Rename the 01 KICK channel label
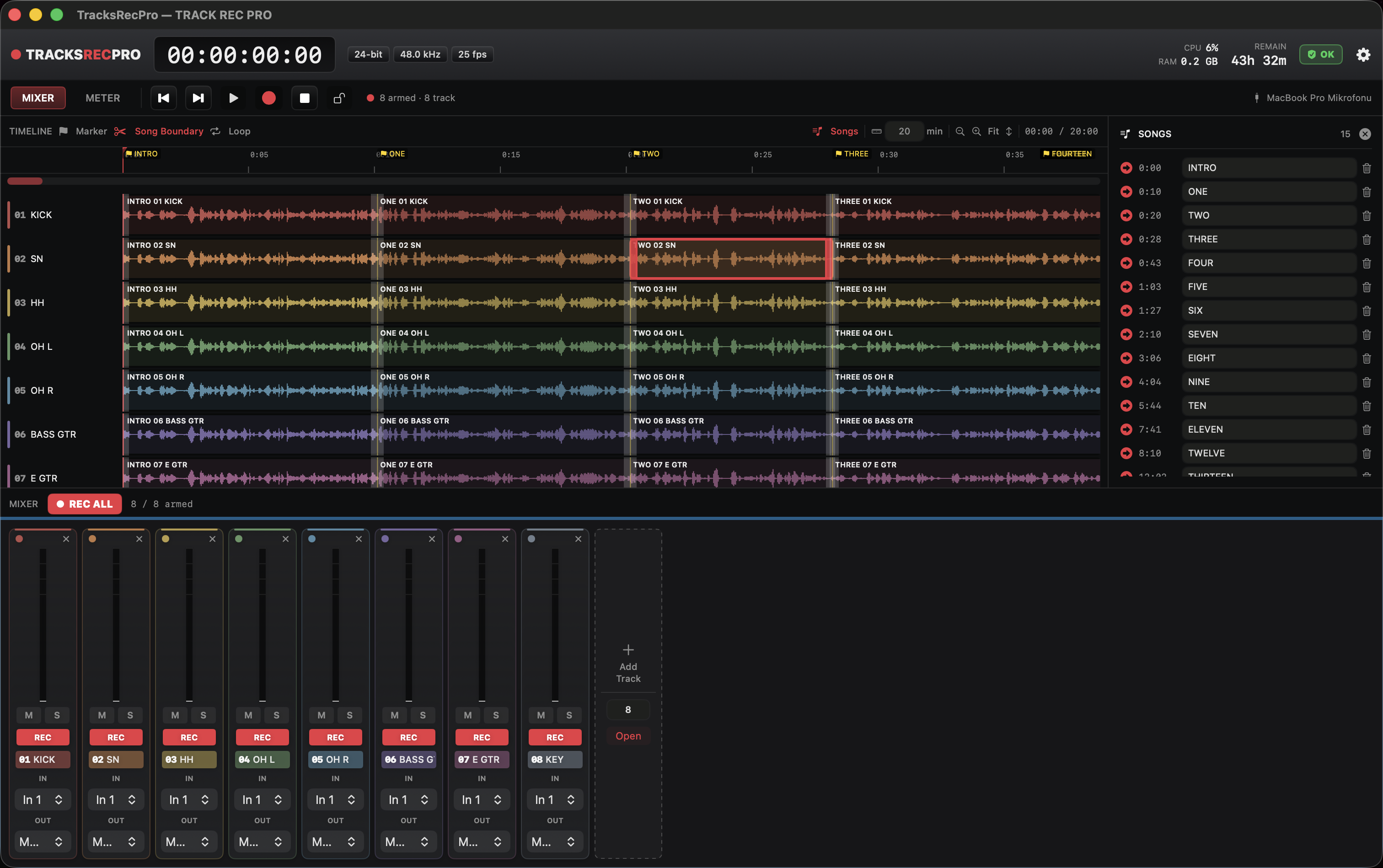The height and width of the screenshot is (868, 1383). pos(43,760)
